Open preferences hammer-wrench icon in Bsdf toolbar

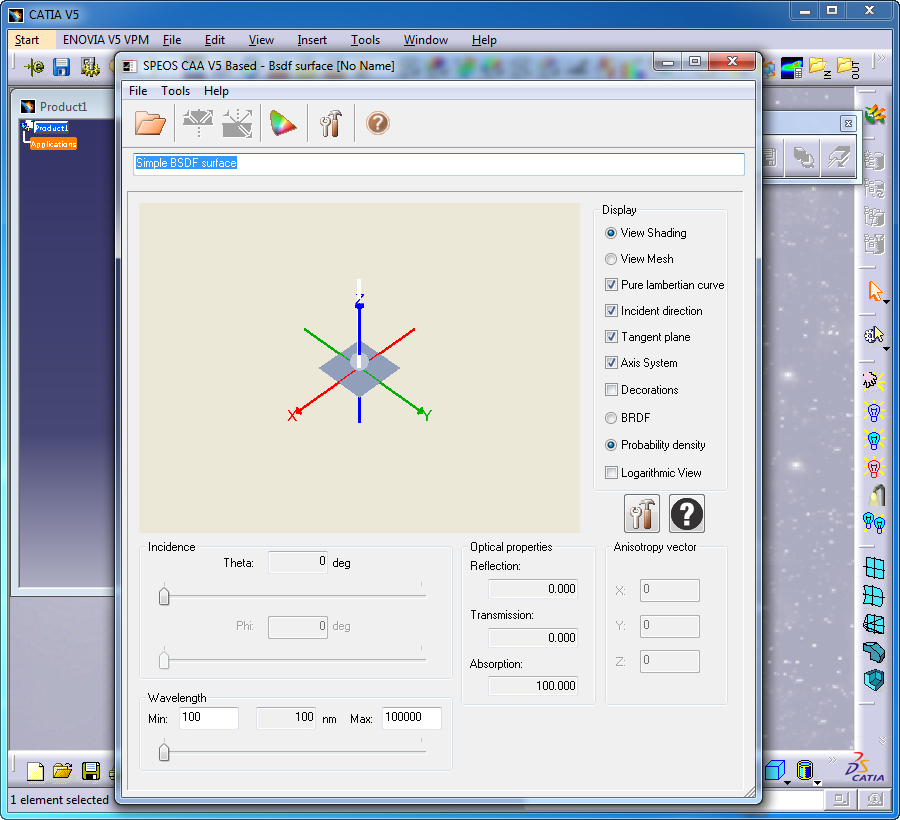pyautogui.click(x=331, y=123)
